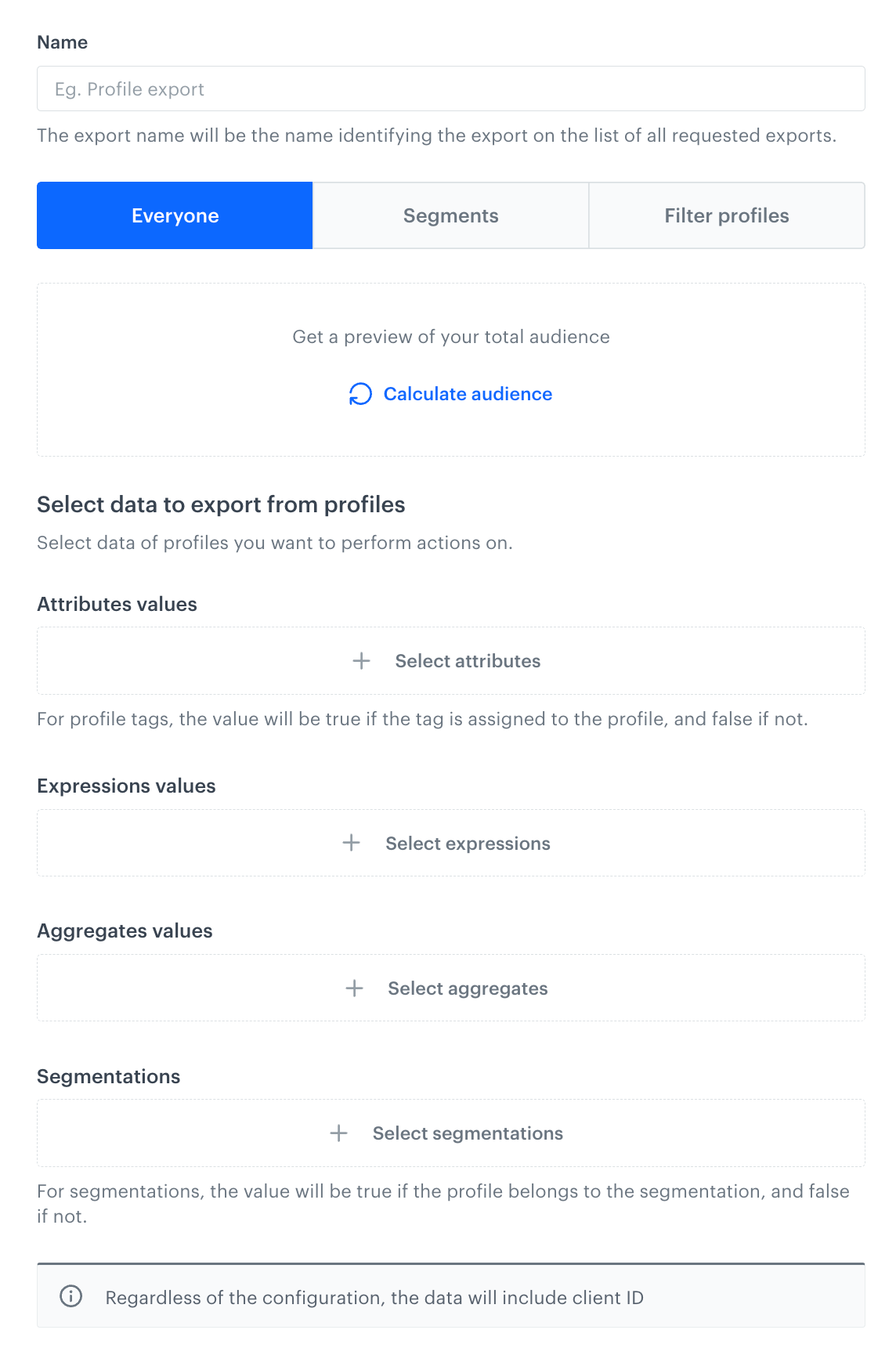This screenshot has height=1366, width=896.
Task: Click the Get a preview of your total audience text
Action: [x=451, y=337]
